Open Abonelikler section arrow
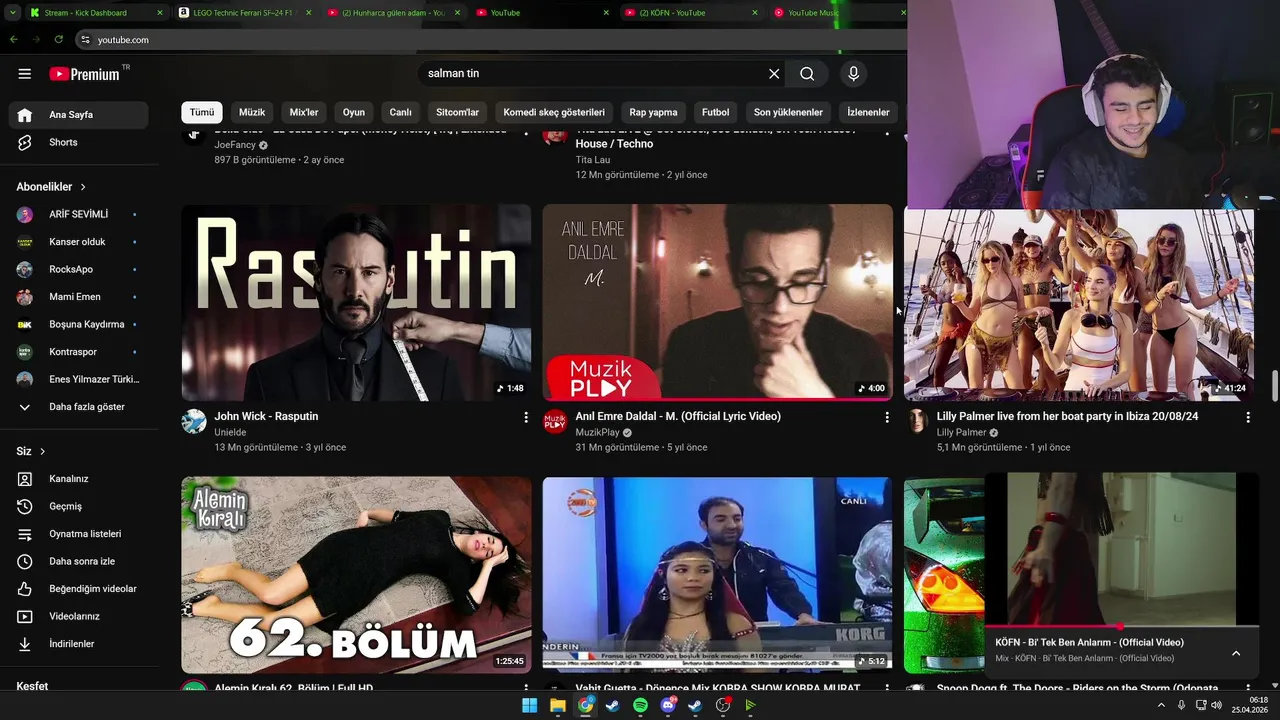Image resolution: width=1280 pixels, height=720 pixels. click(83, 187)
